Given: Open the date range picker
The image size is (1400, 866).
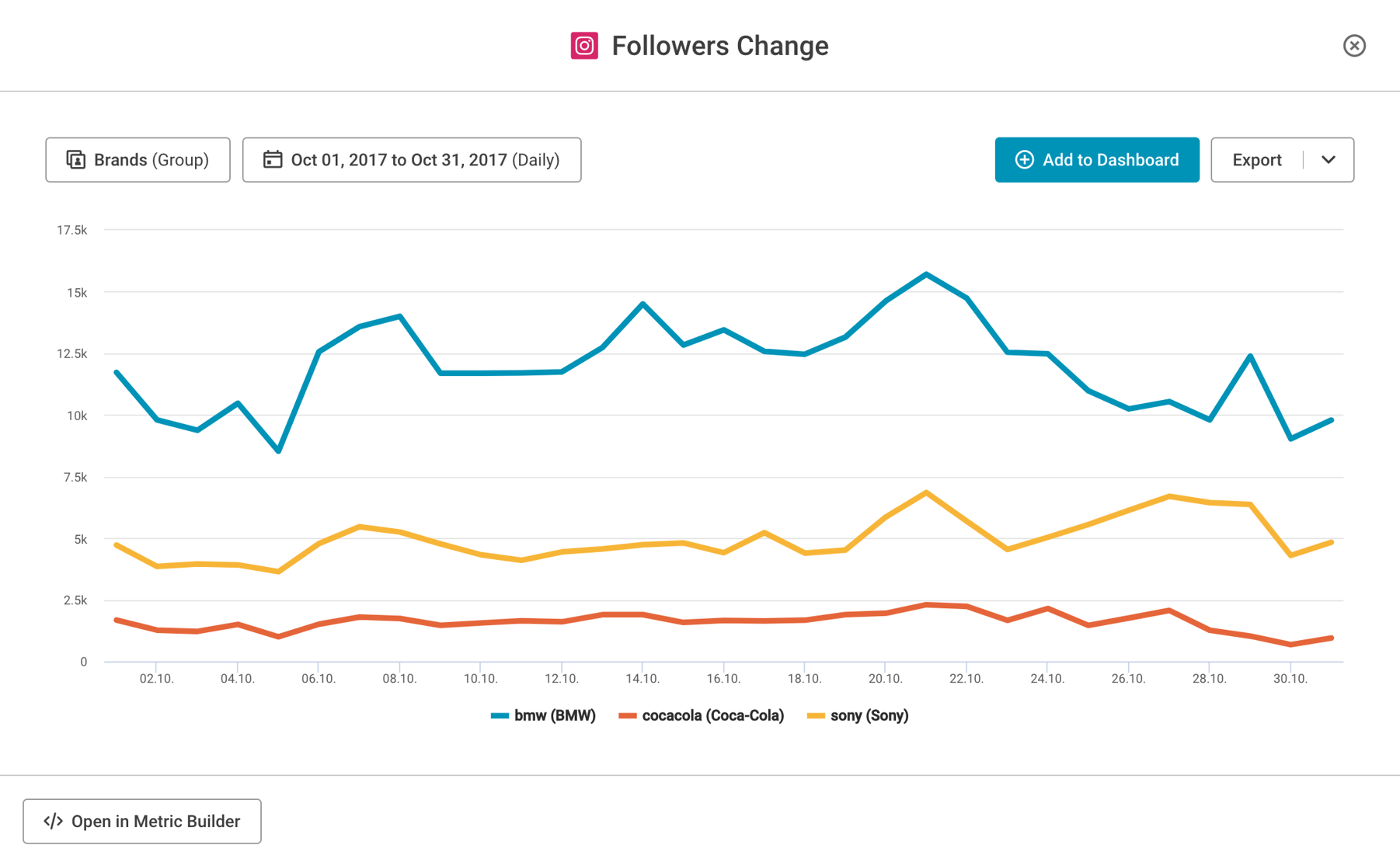Looking at the screenshot, I should pyautogui.click(x=412, y=159).
